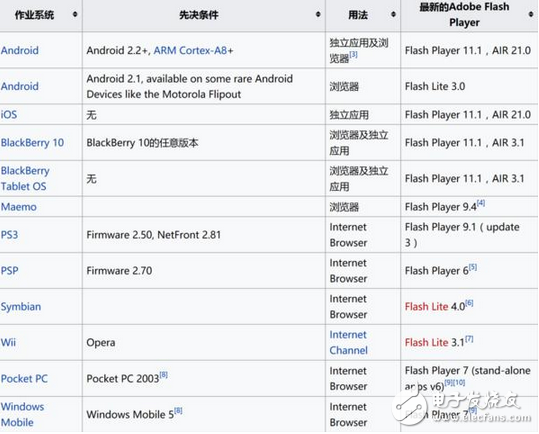Sort table by 作业系统 column arrows
Viewport: 539px width, 434px height.
(x=75, y=14)
